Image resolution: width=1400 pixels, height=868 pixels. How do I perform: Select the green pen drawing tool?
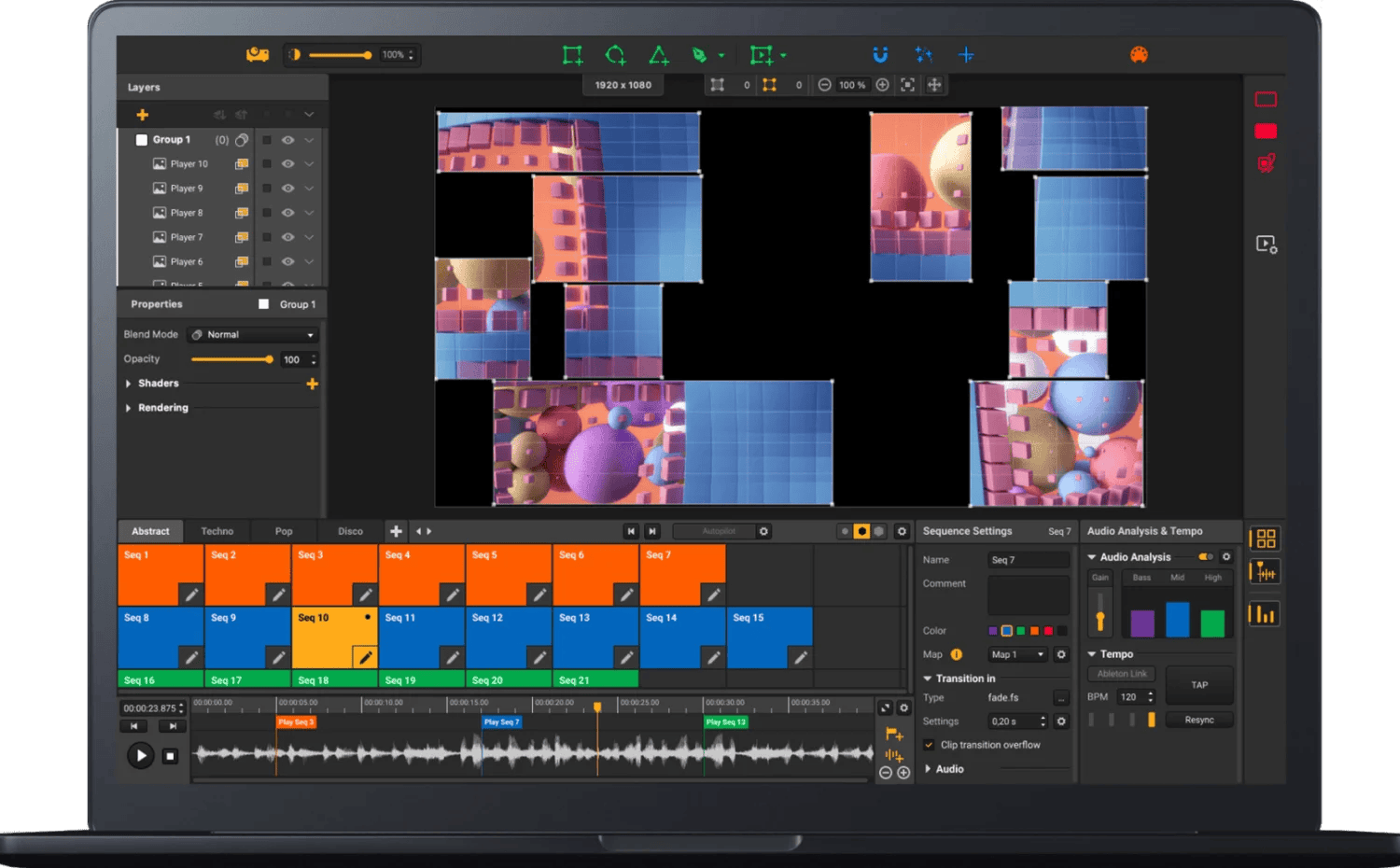pyautogui.click(x=700, y=55)
